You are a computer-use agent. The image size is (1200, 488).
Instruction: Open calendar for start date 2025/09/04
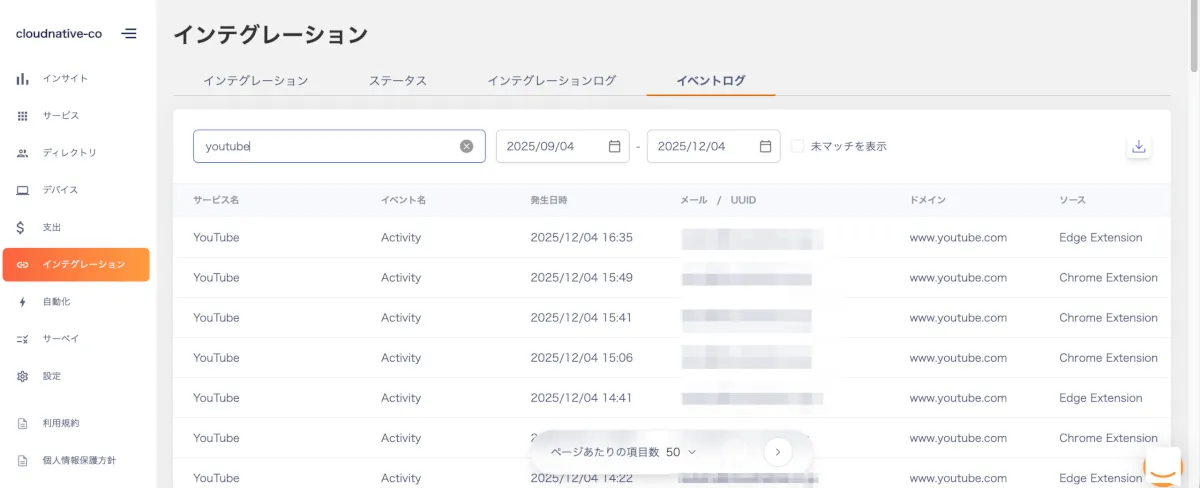615,146
